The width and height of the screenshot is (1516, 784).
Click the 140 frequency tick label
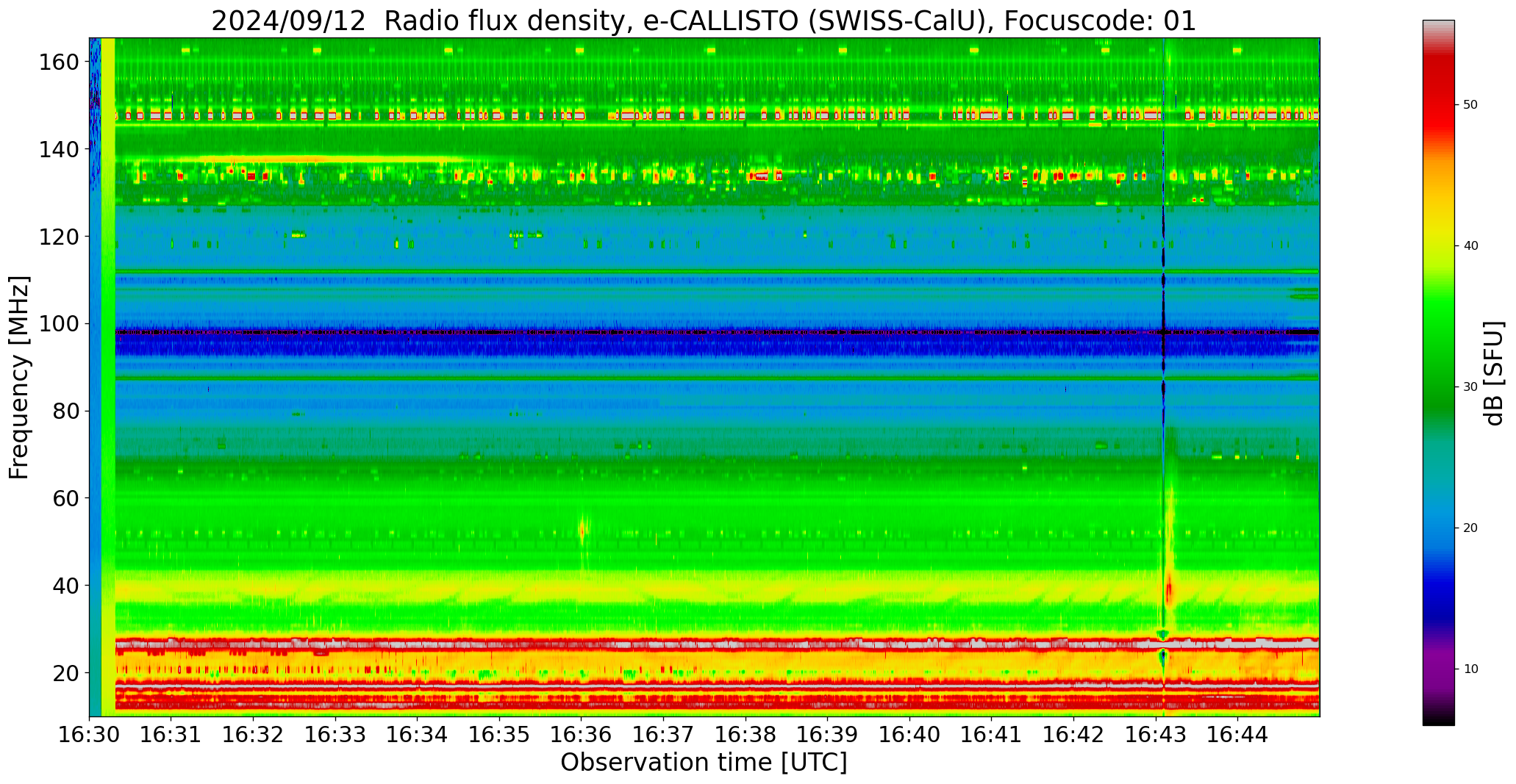[59, 149]
